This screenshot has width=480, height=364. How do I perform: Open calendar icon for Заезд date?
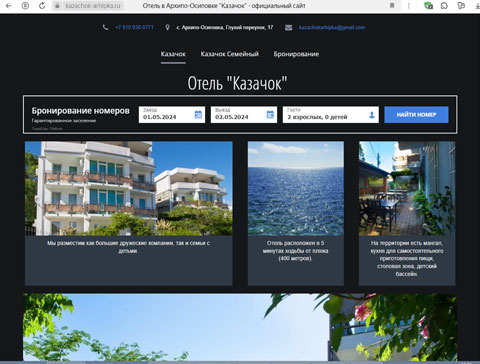[x=198, y=114]
